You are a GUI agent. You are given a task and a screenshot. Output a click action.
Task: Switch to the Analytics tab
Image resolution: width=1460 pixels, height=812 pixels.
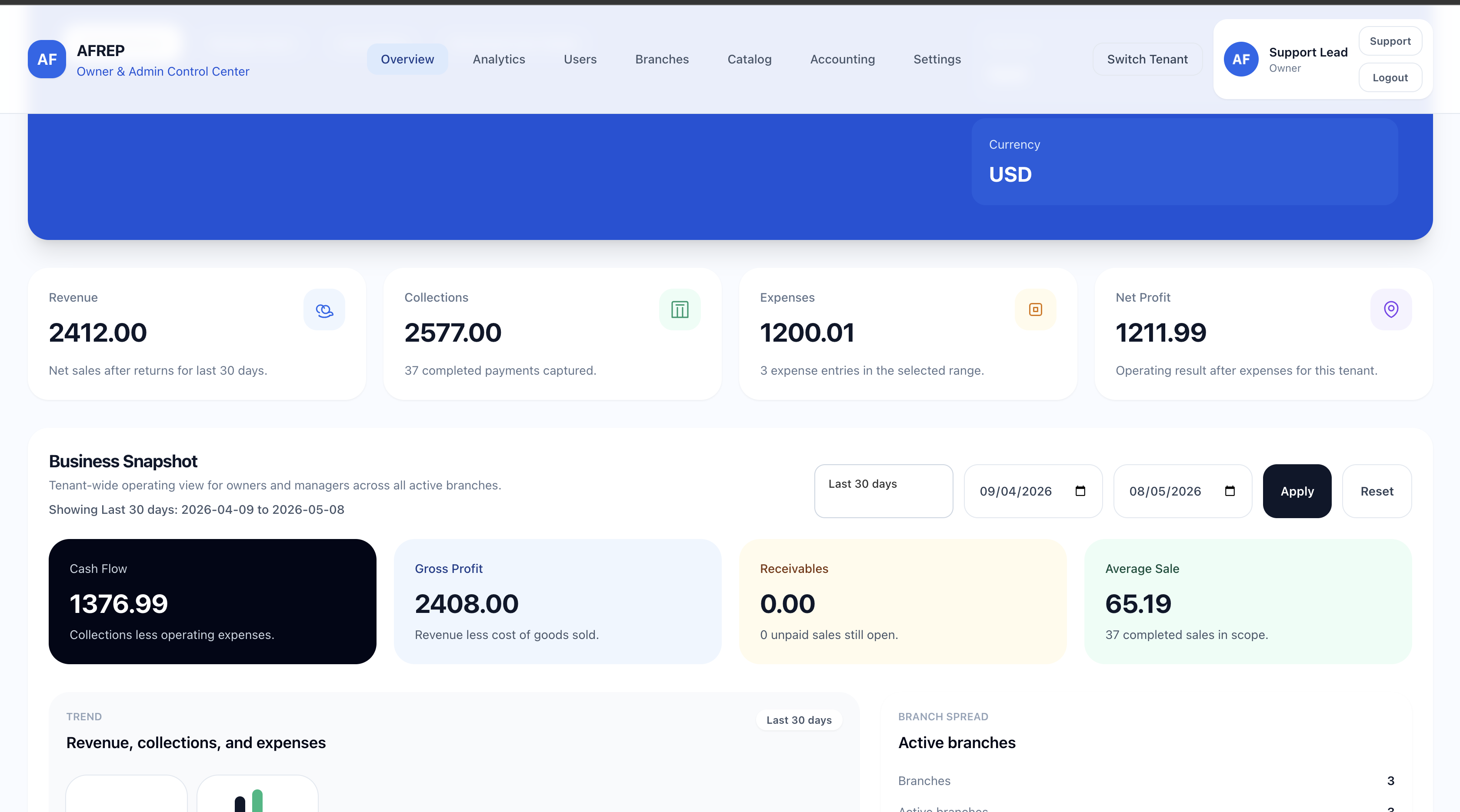[499, 59]
